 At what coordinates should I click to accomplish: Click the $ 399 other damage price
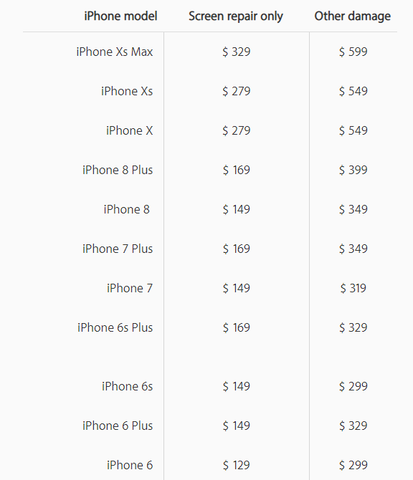click(x=353, y=170)
